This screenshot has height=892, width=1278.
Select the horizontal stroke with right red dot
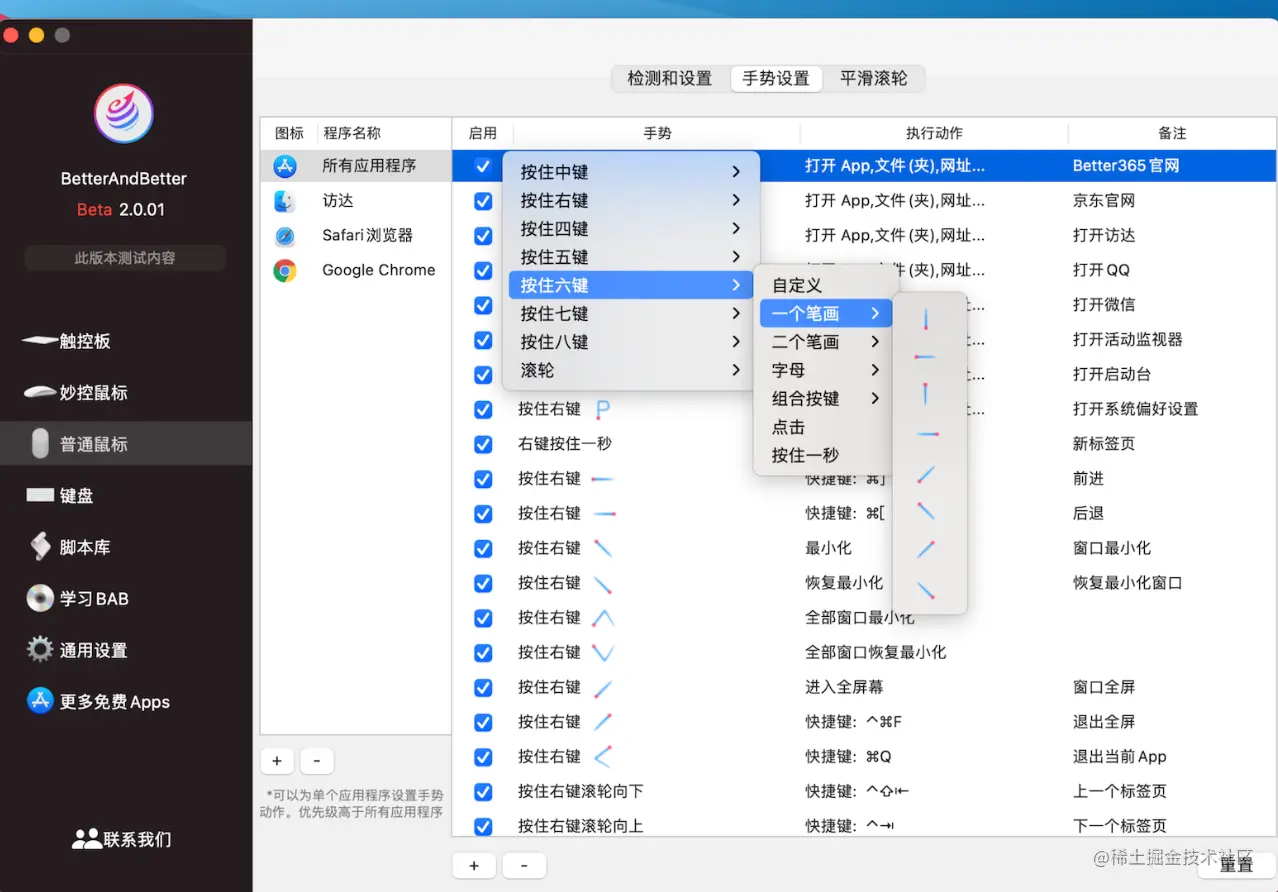(927, 434)
